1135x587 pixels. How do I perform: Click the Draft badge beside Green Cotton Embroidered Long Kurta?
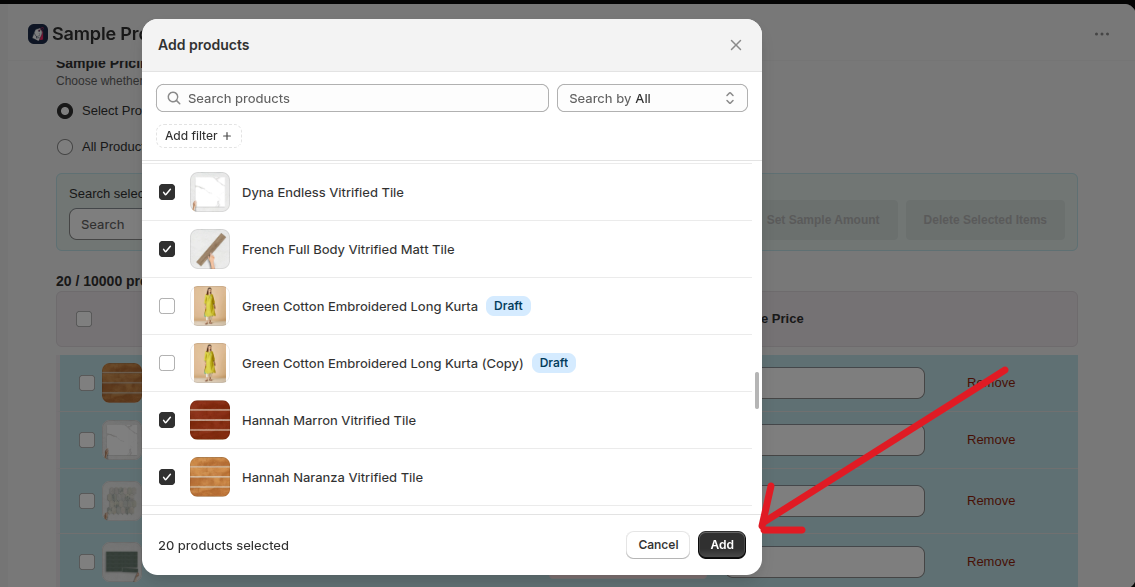tap(508, 306)
